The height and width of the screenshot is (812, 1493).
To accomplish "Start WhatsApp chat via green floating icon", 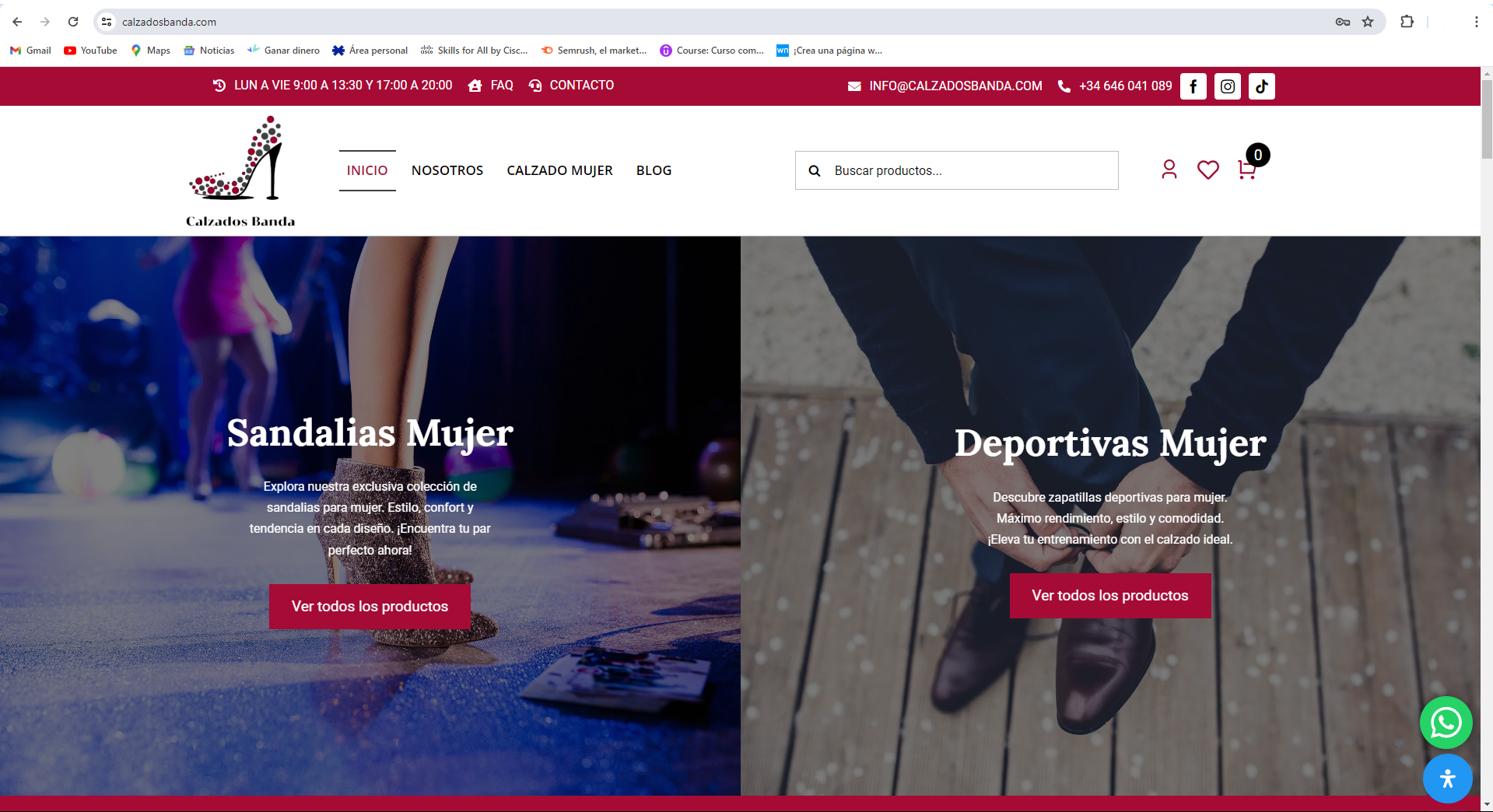I will coord(1446,723).
